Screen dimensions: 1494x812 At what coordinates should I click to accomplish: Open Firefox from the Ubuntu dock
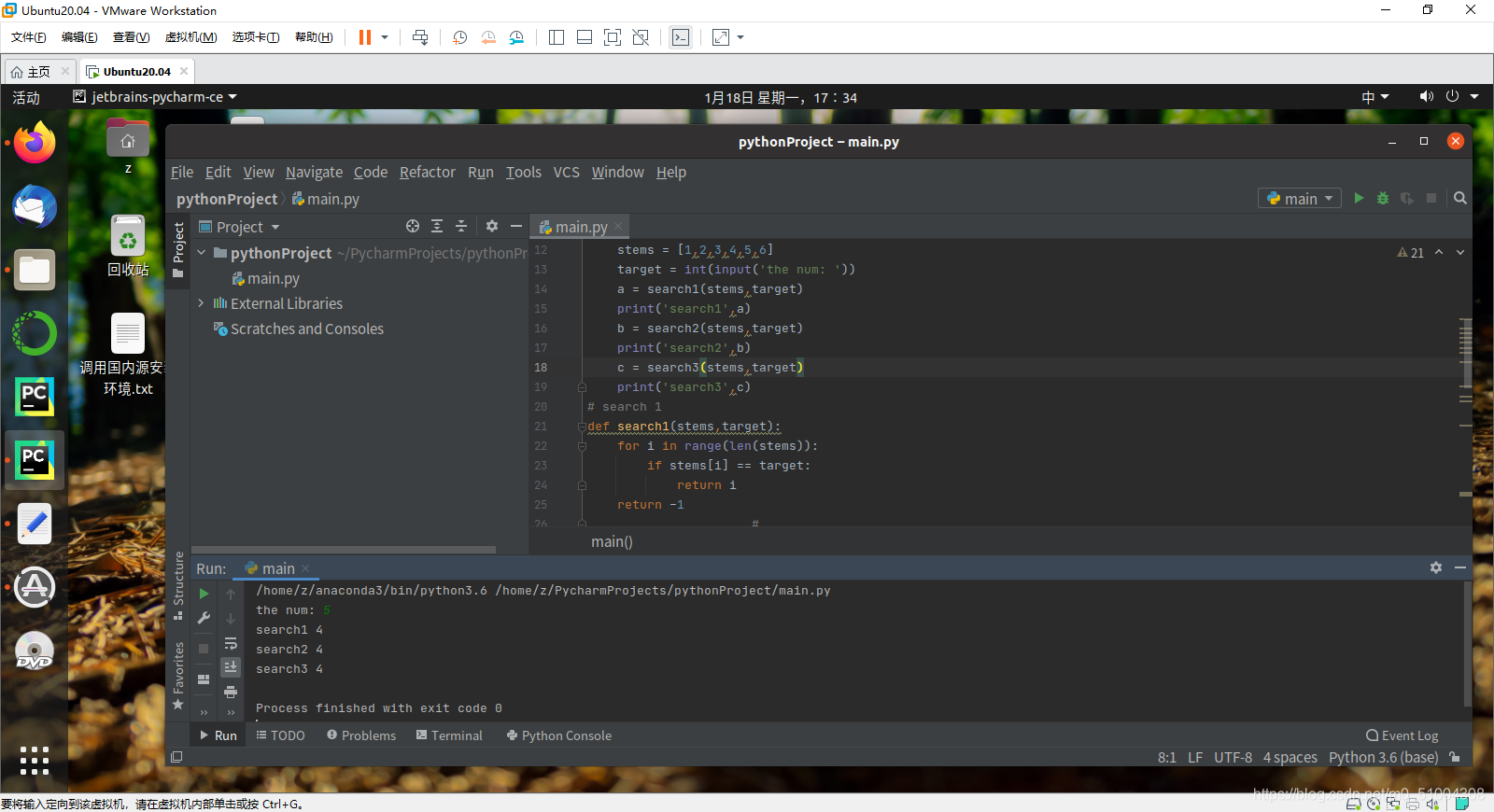[x=35, y=143]
